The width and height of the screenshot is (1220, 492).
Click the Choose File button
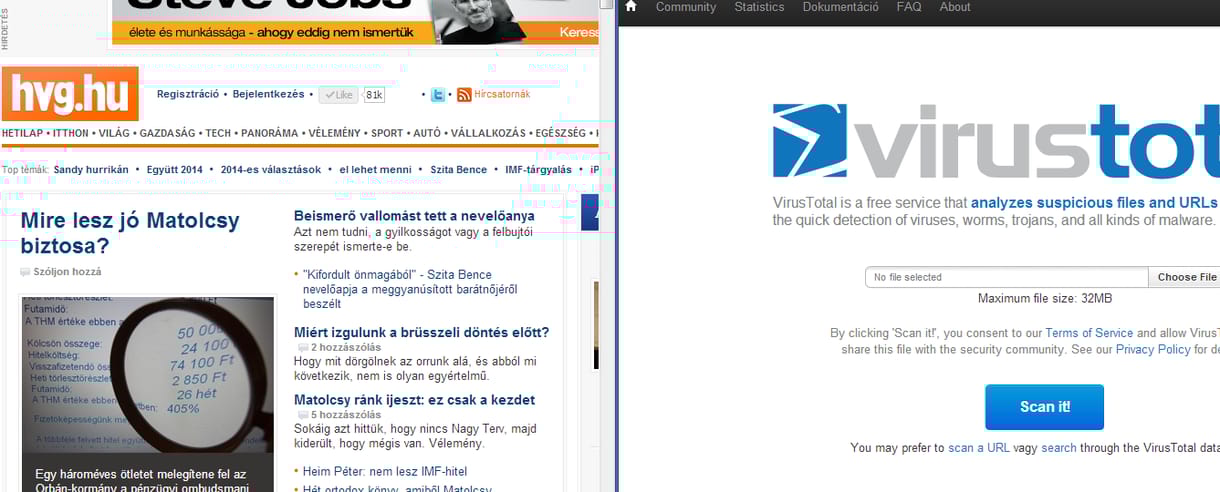pos(1185,277)
